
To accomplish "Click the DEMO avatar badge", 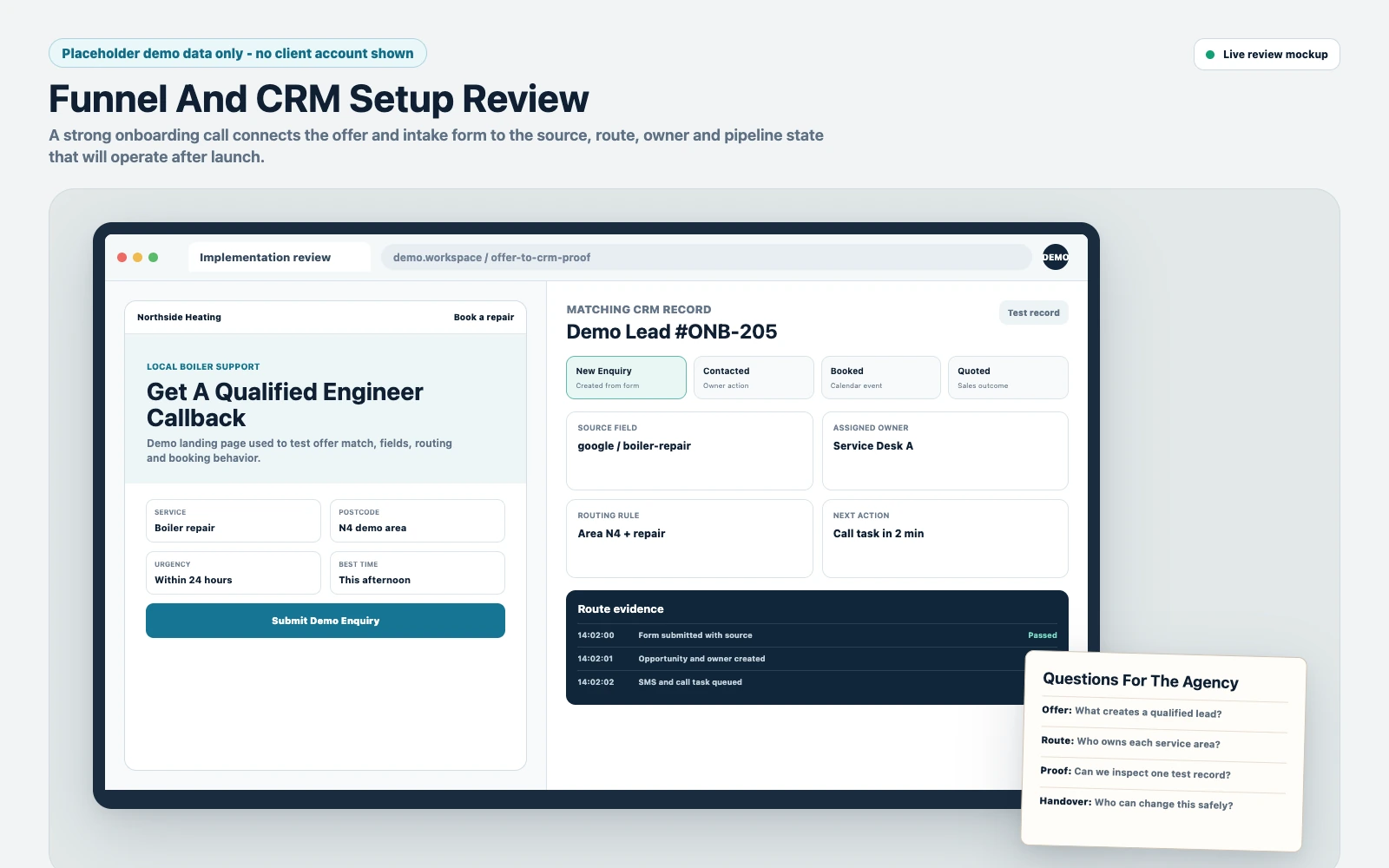I will pyautogui.click(x=1055, y=257).
